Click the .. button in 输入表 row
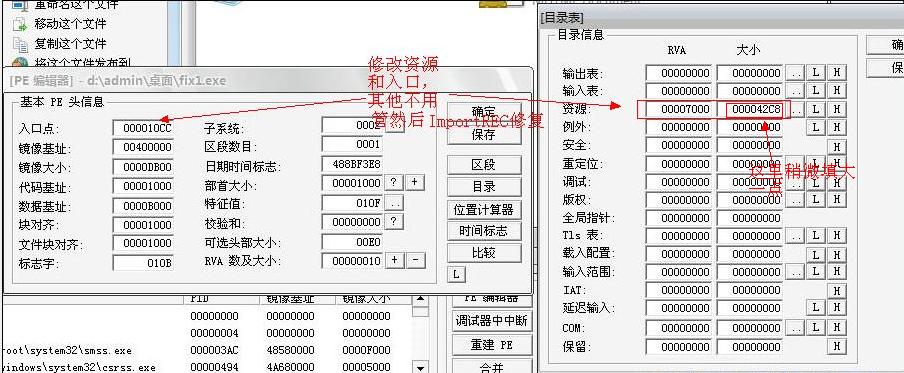This screenshot has height=373, width=904. [x=796, y=91]
